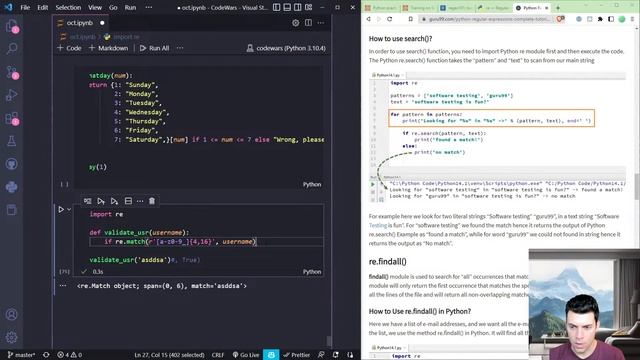
Task: Click Ln 27, Col 15 cursor position
Action: (x=169, y=355)
